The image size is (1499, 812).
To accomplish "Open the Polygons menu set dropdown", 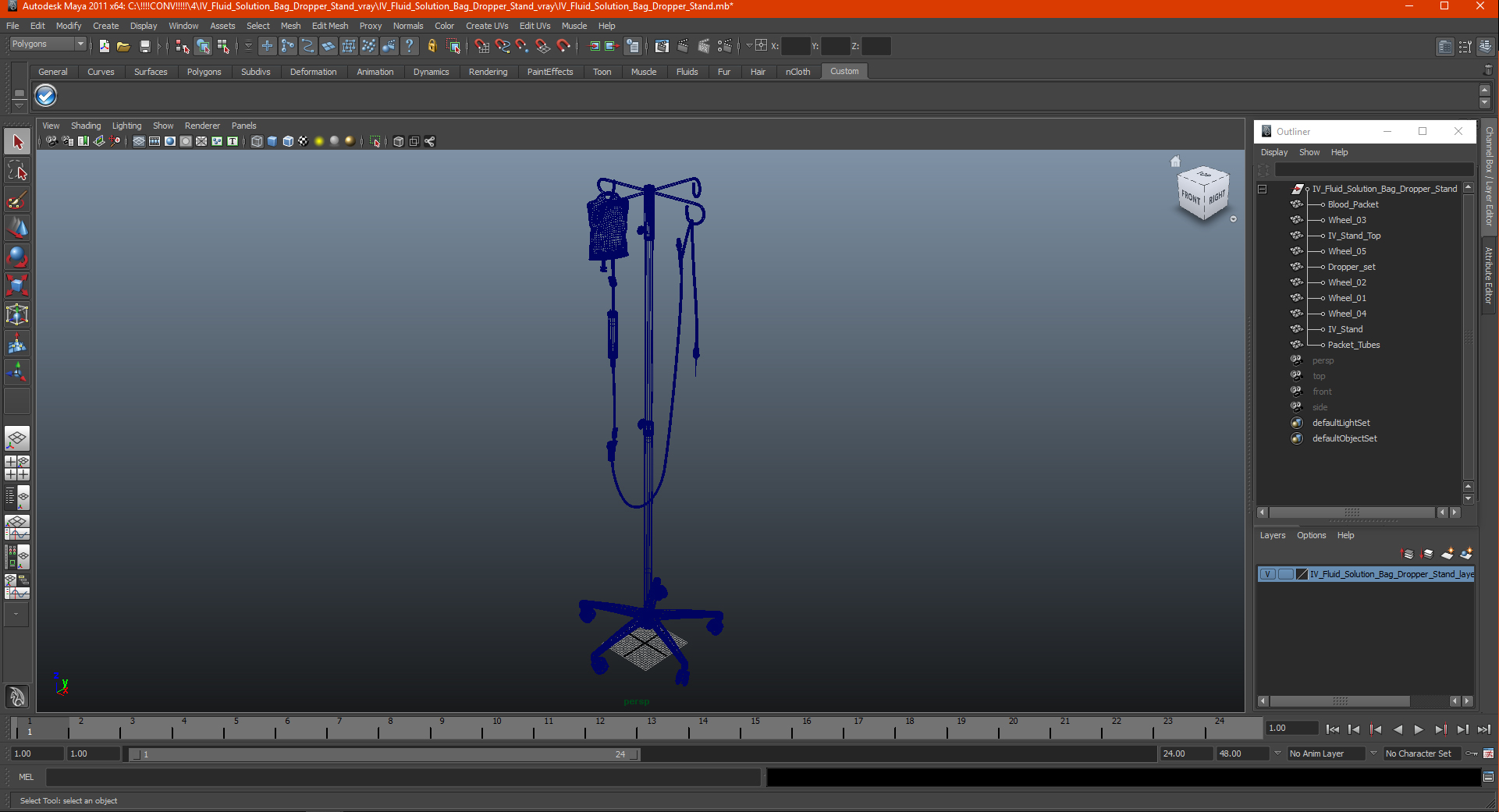I will (48, 44).
